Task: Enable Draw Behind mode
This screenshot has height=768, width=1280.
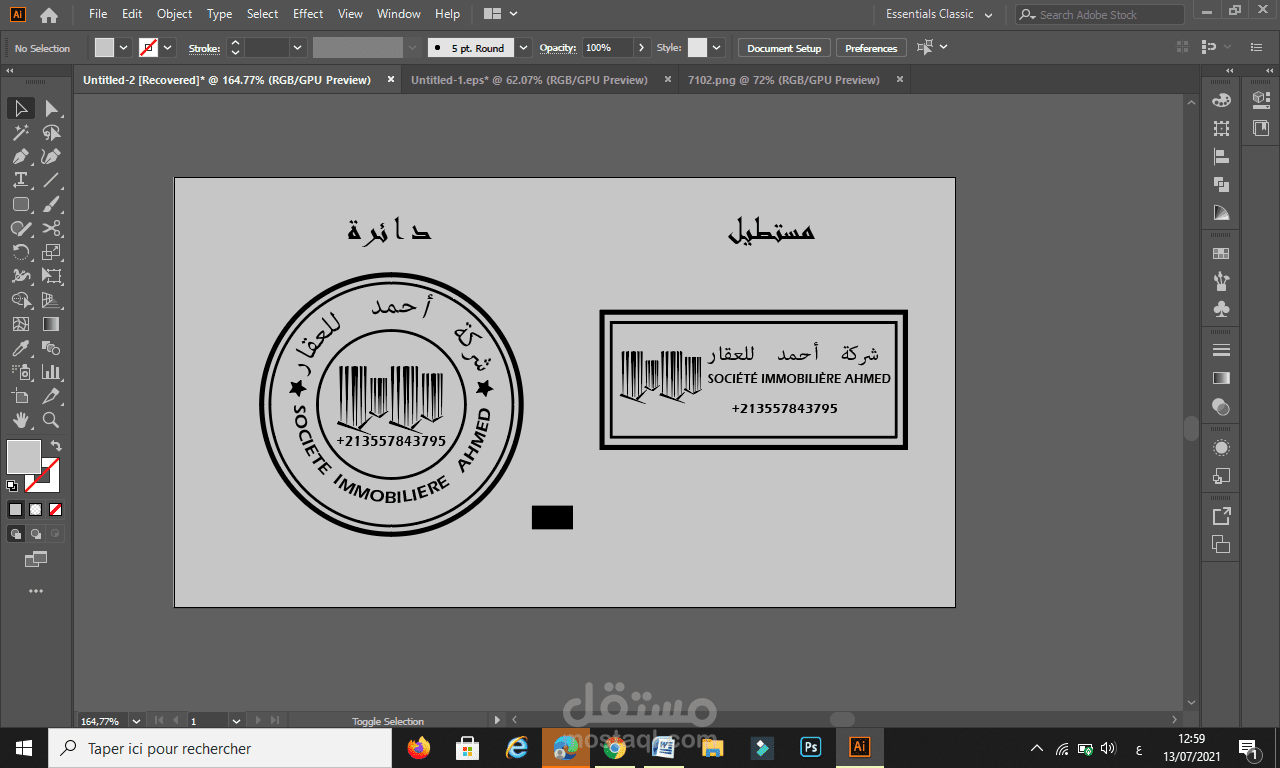Action: [x=36, y=534]
